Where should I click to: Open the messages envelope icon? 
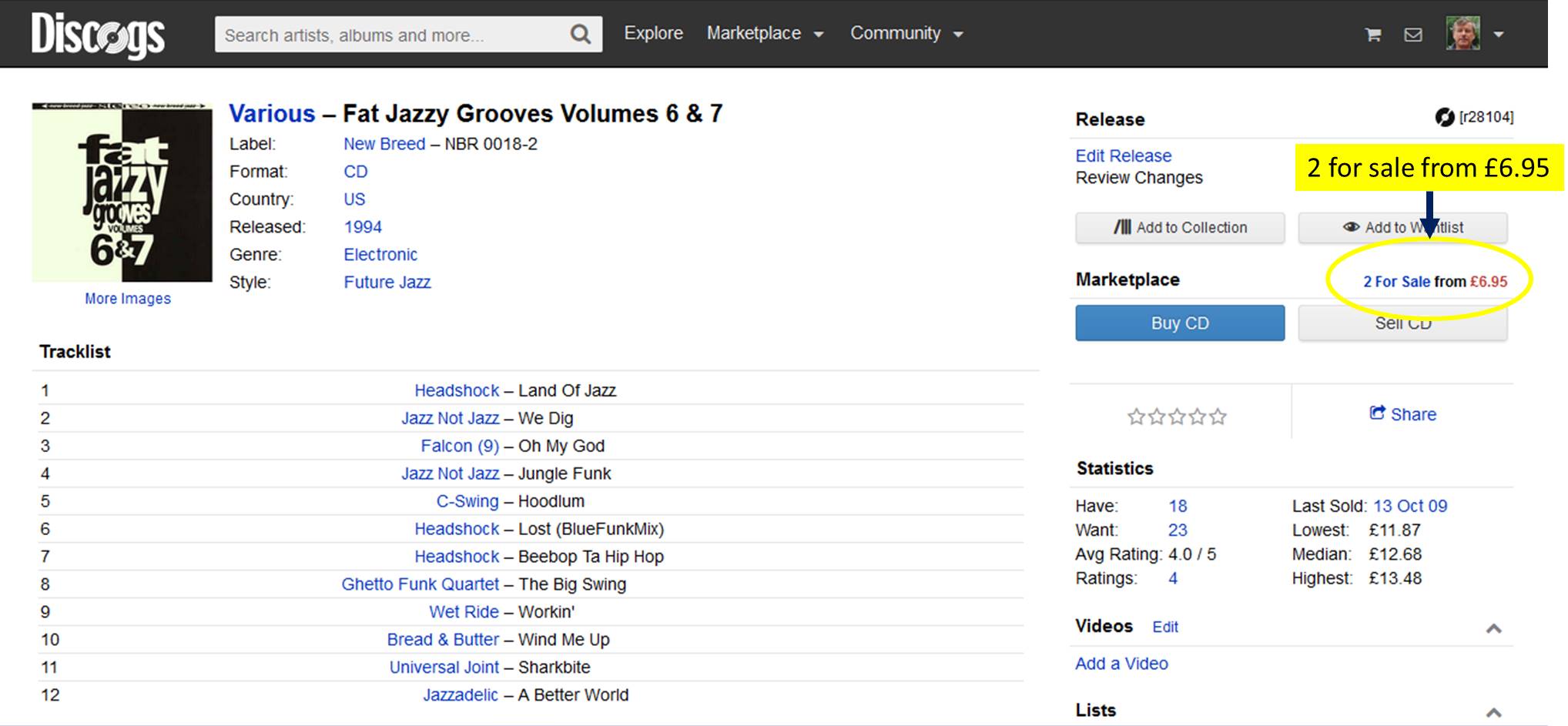1413,35
